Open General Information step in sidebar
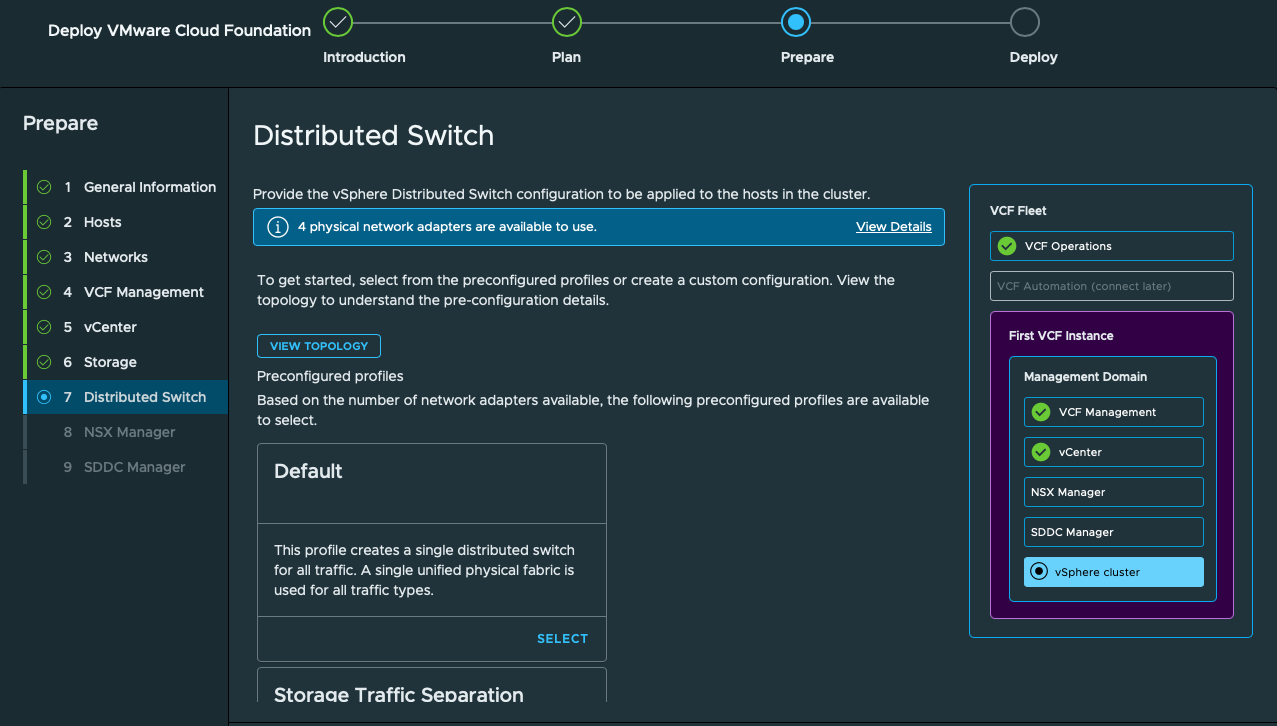This screenshot has width=1277, height=726. (125, 187)
